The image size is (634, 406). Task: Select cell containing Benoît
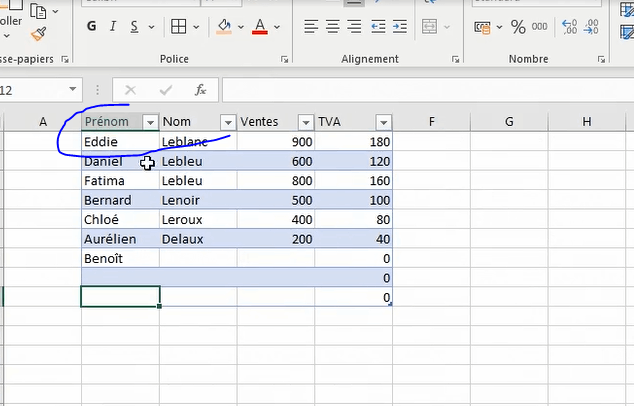120,258
